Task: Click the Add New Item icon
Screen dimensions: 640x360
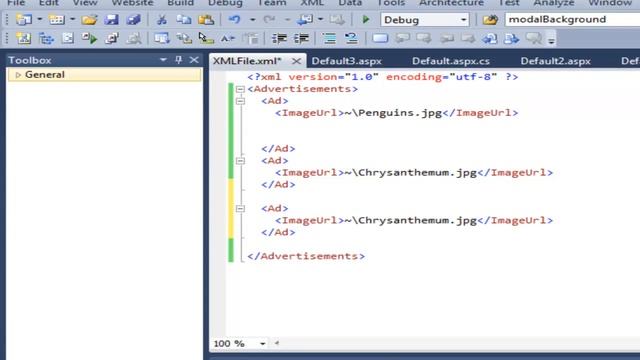Action: pyautogui.click(x=57, y=20)
